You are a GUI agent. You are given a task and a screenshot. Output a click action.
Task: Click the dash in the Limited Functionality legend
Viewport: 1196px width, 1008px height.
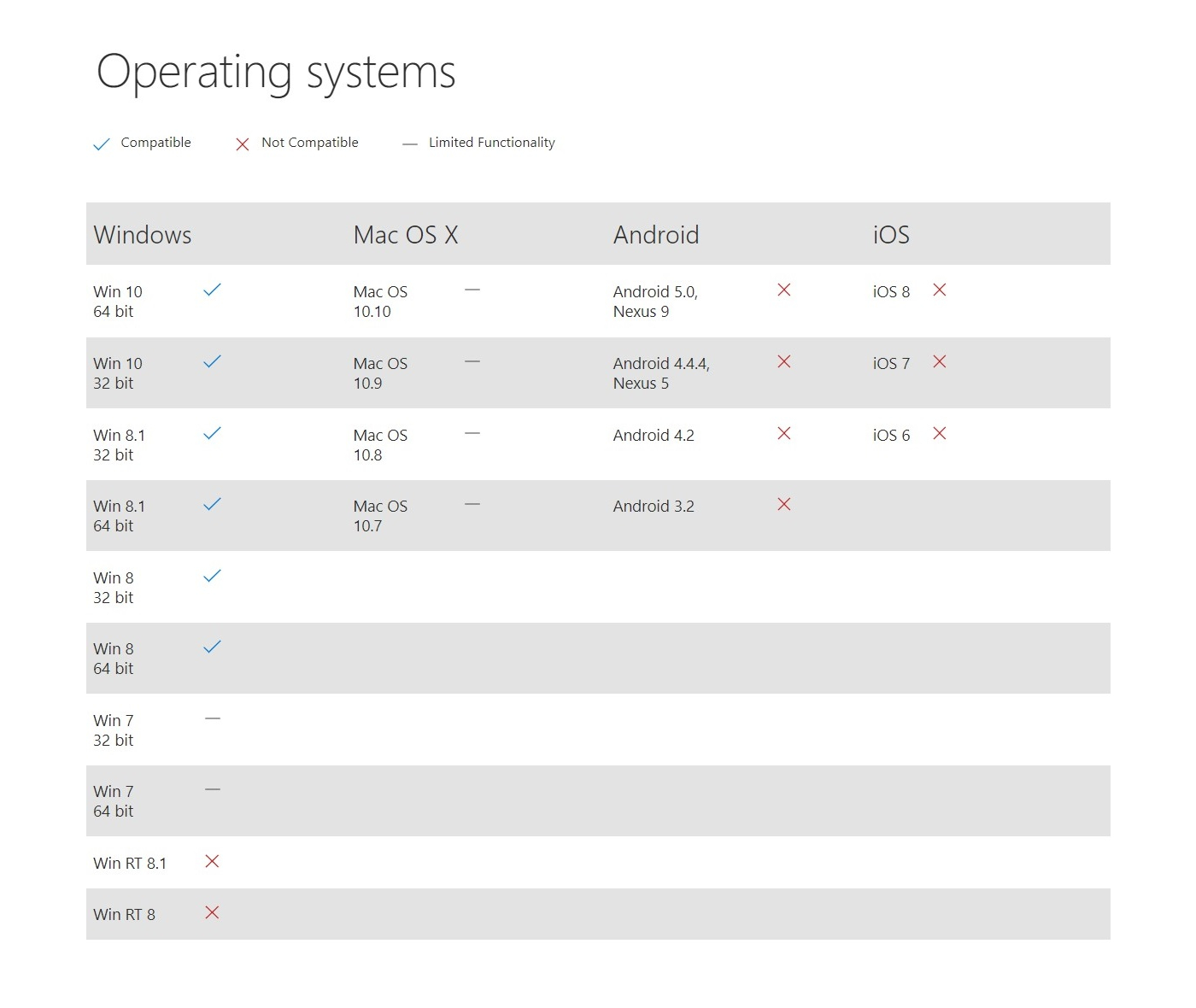[x=410, y=144]
